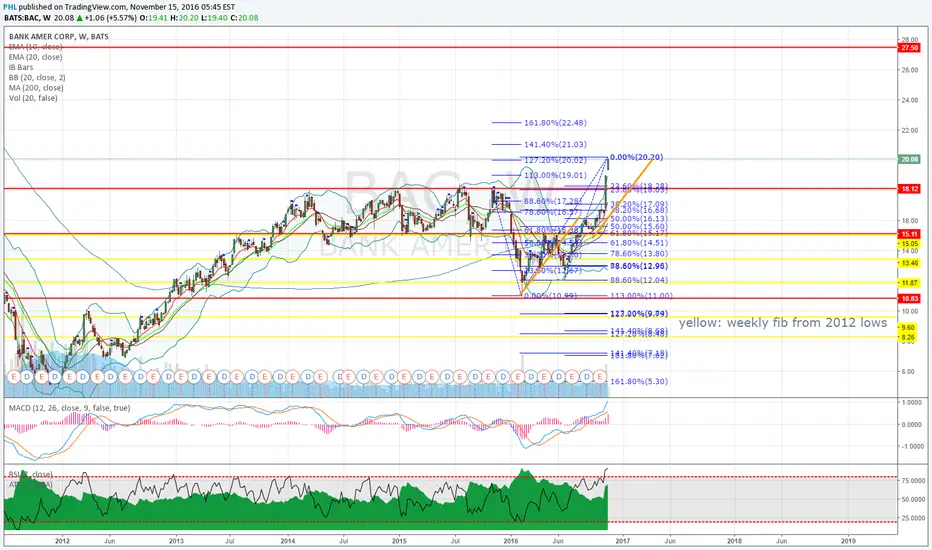Click the 88.60%(17.28) fib label

(552, 201)
